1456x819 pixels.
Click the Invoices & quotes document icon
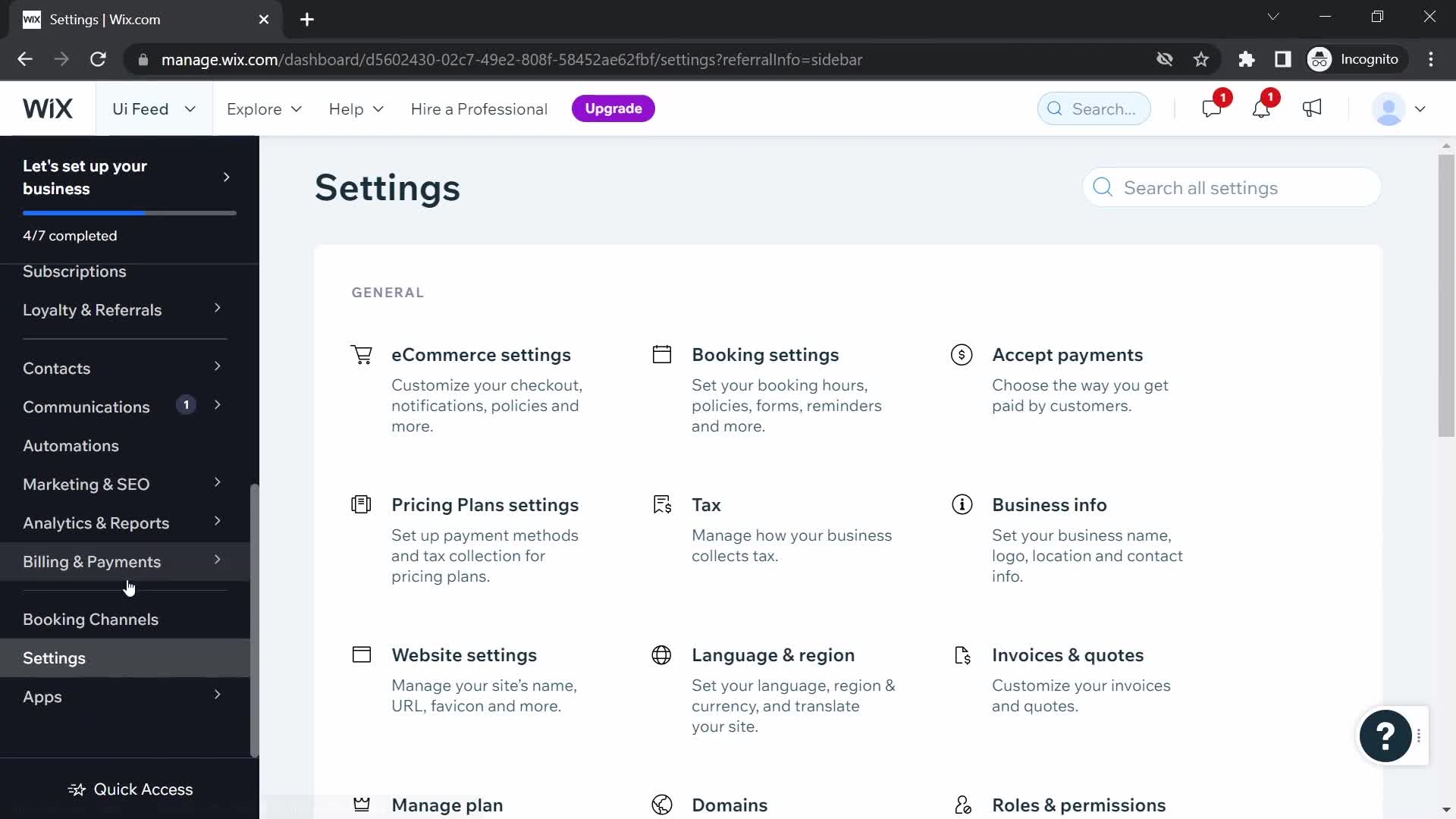click(962, 654)
